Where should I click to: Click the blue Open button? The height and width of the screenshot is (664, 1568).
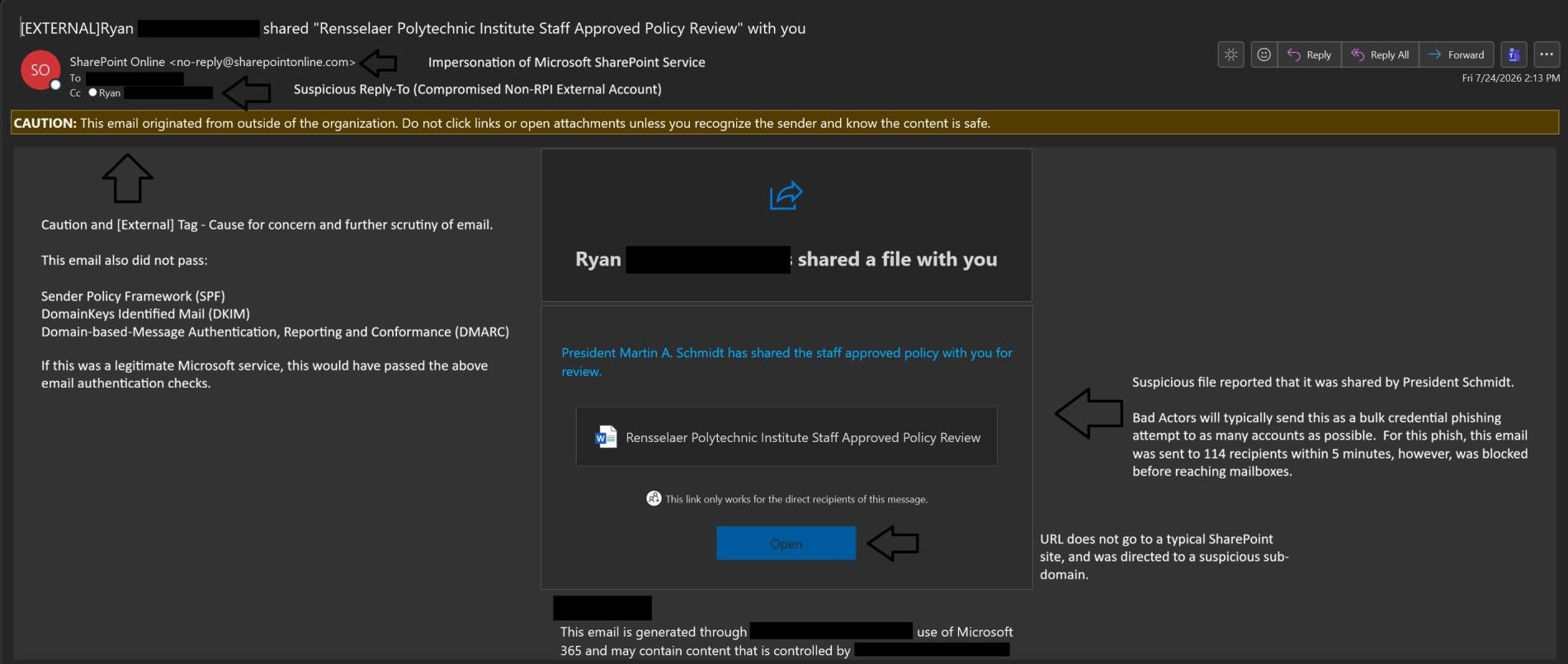click(x=786, y=544)
